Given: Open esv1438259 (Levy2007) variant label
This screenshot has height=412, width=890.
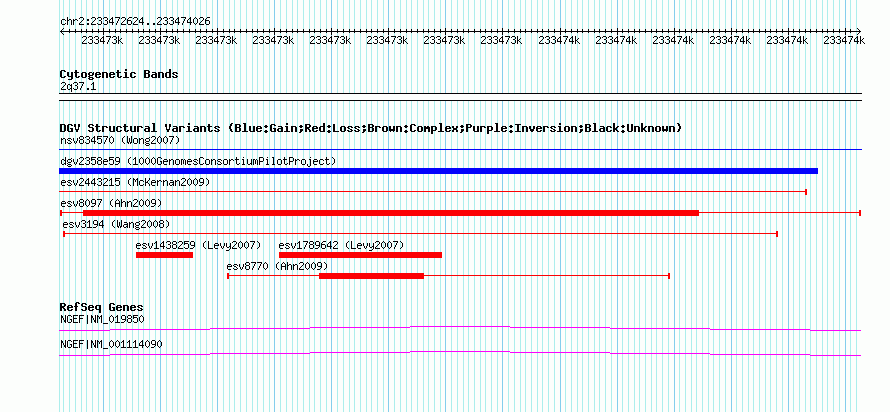Looking at the screenshot, I should (198, 245).
